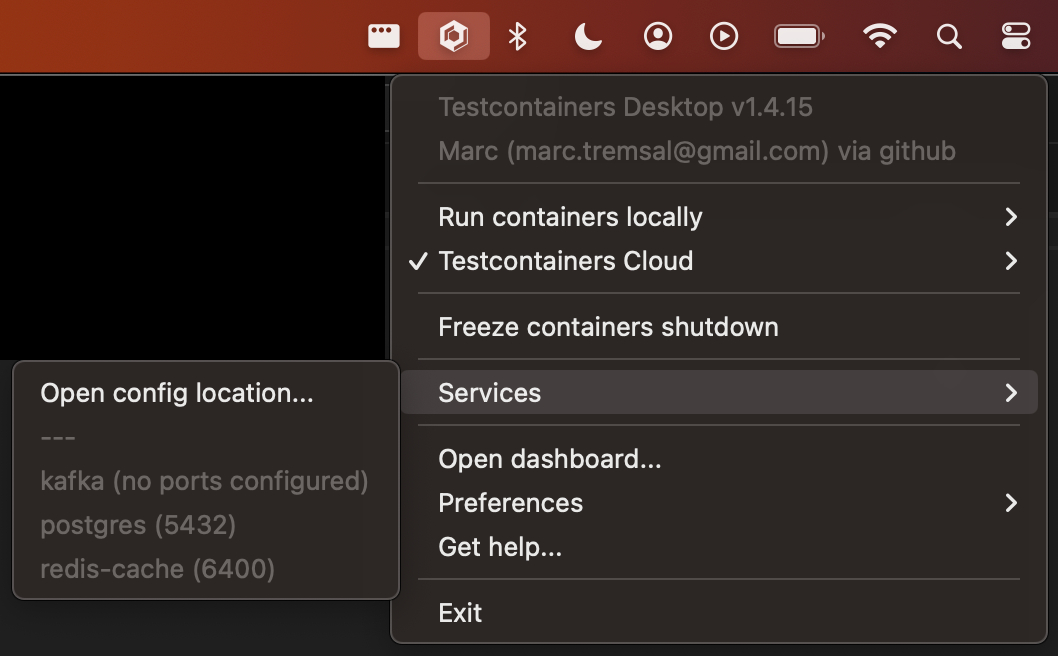
Task: Click the Get help link
Action: coord(500,547)
